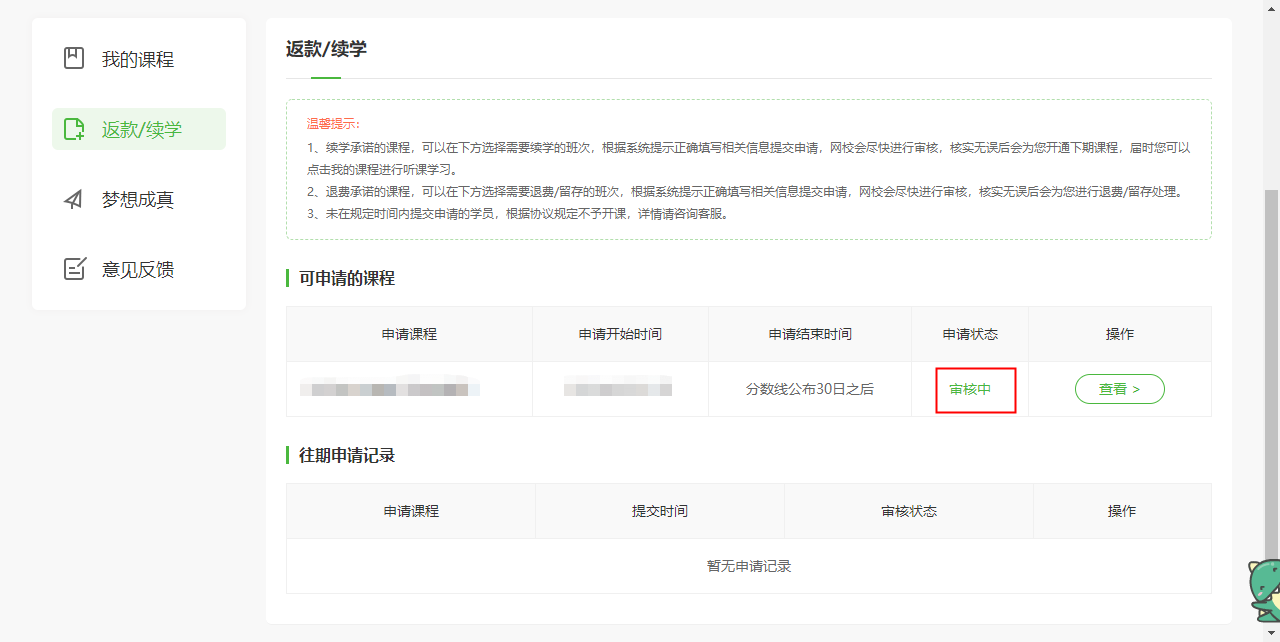Click the 申请开始时间 column header
This screenshot has height=642, width=1280.
coord(620,334)
